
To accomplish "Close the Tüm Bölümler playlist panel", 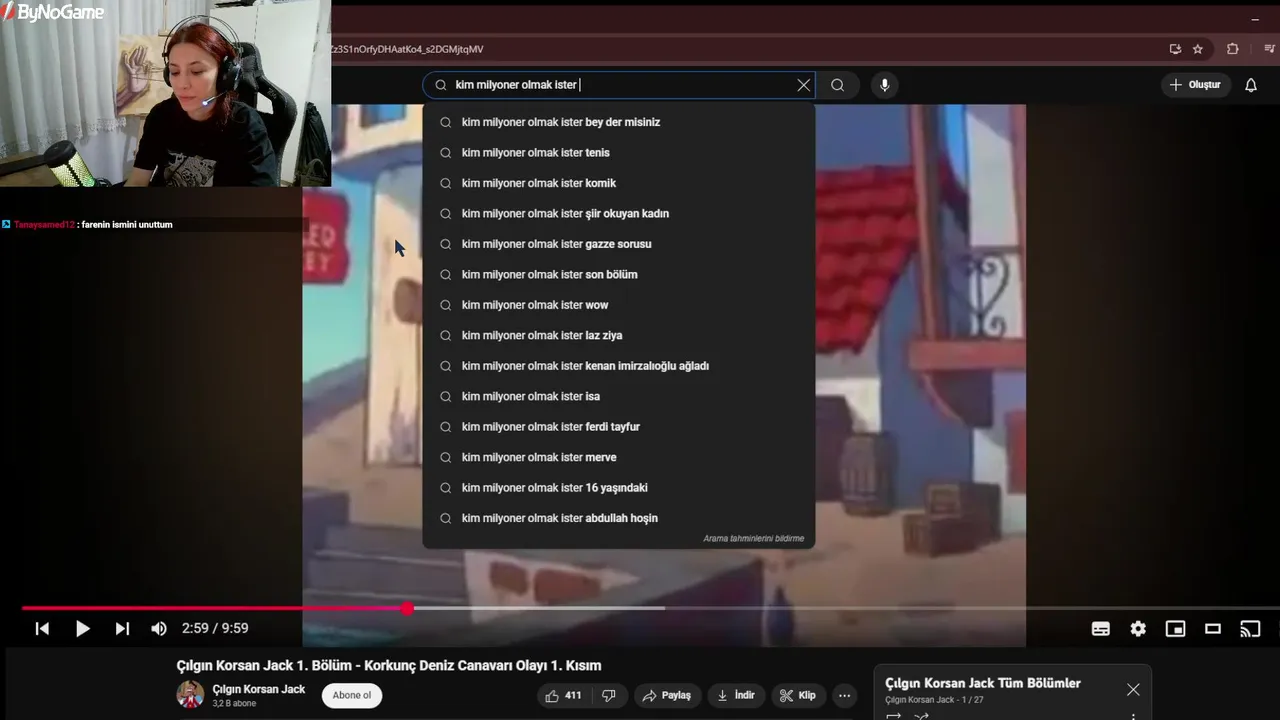I will [x=1133, y=690].
